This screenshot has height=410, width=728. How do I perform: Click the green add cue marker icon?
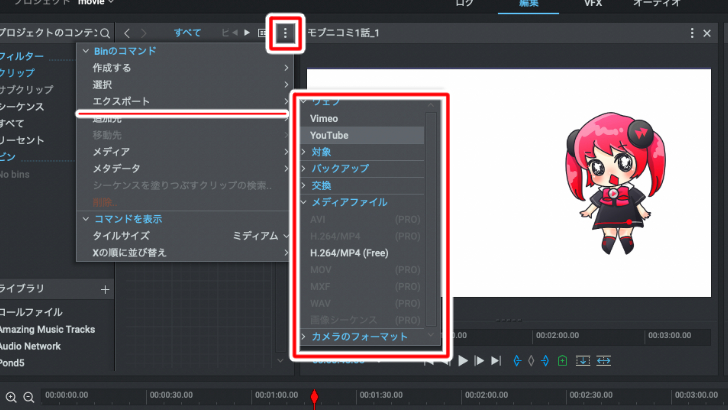[562, 361]
